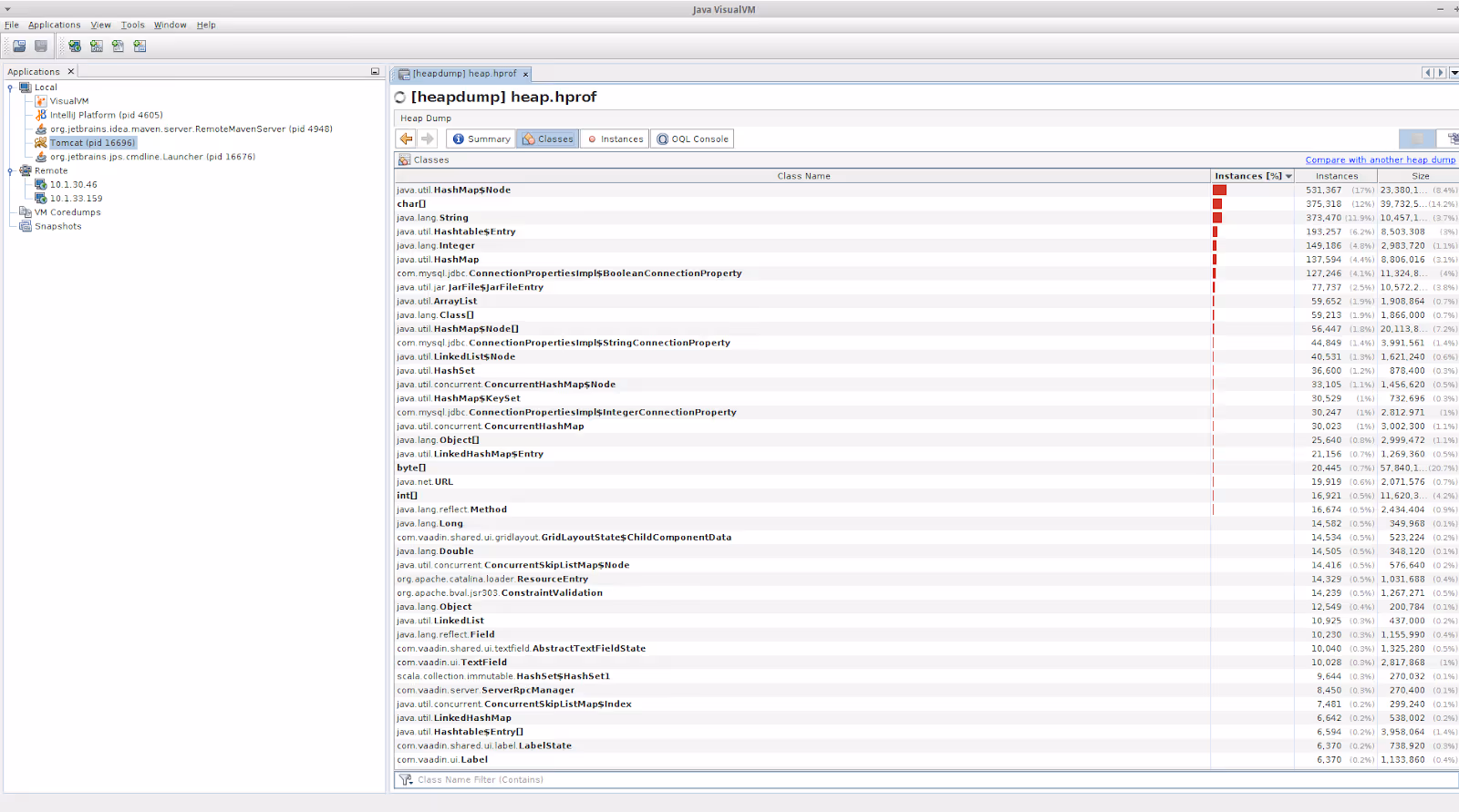Minimize the Applications panel
Viewport: 1459px width, 812px height.
pyautogui.click(x=375, y=71)
